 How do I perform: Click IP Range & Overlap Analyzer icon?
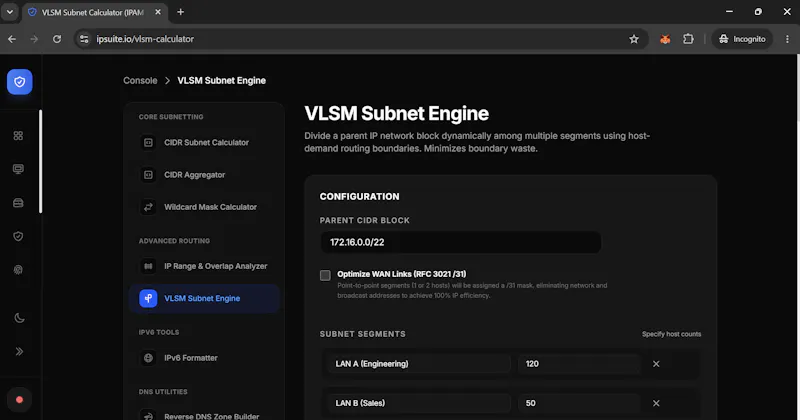pyautogui.click(x=148, y=266)
